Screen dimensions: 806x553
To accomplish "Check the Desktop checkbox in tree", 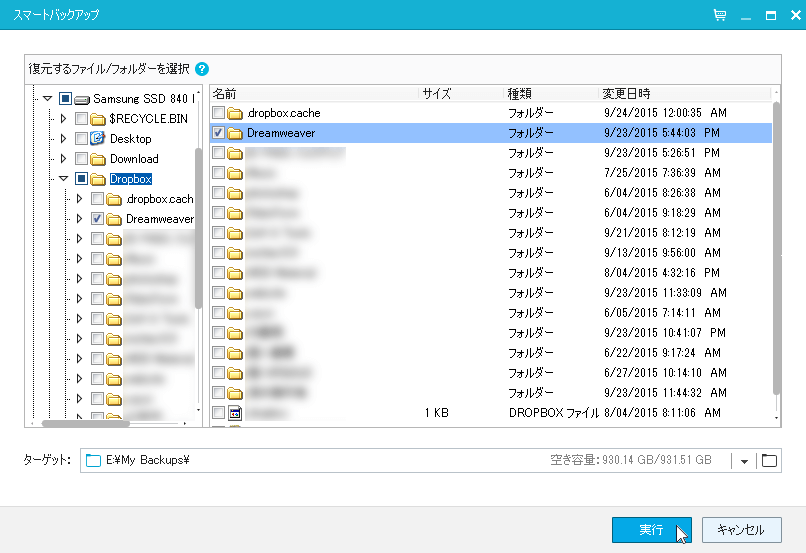I will pyautogui.click(x=81, y=139).
